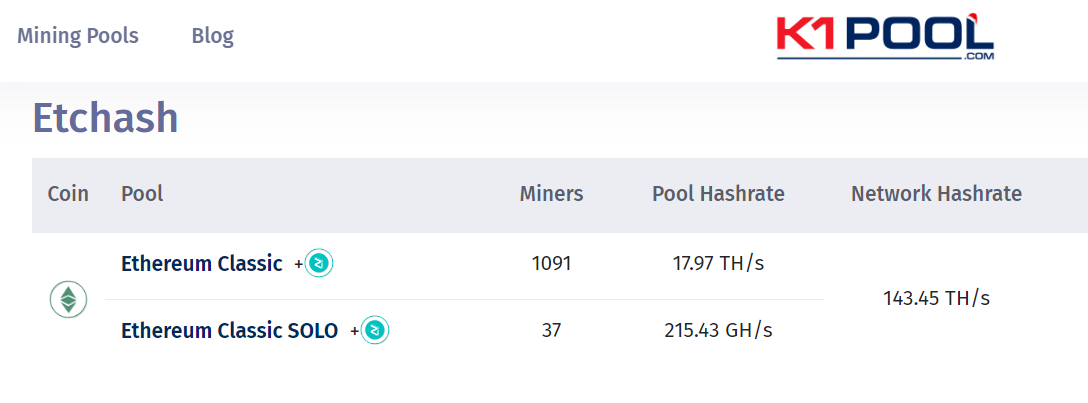Click Zilliqa icon beside Ethereum Classic
This screenshot has height=403, width=1088.
click(319, 263)
